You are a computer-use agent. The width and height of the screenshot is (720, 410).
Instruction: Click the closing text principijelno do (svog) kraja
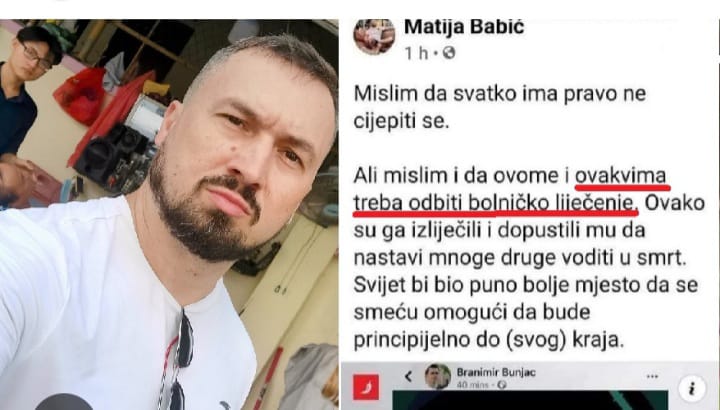point(489,340)
